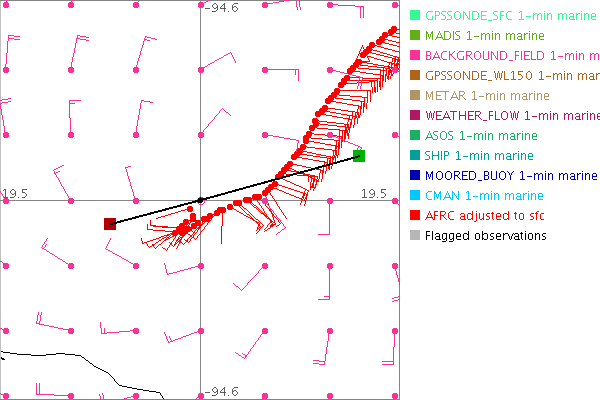Click the gray Flagged observations swatch
Screen dimensions: 600x400
click(415, 236)
